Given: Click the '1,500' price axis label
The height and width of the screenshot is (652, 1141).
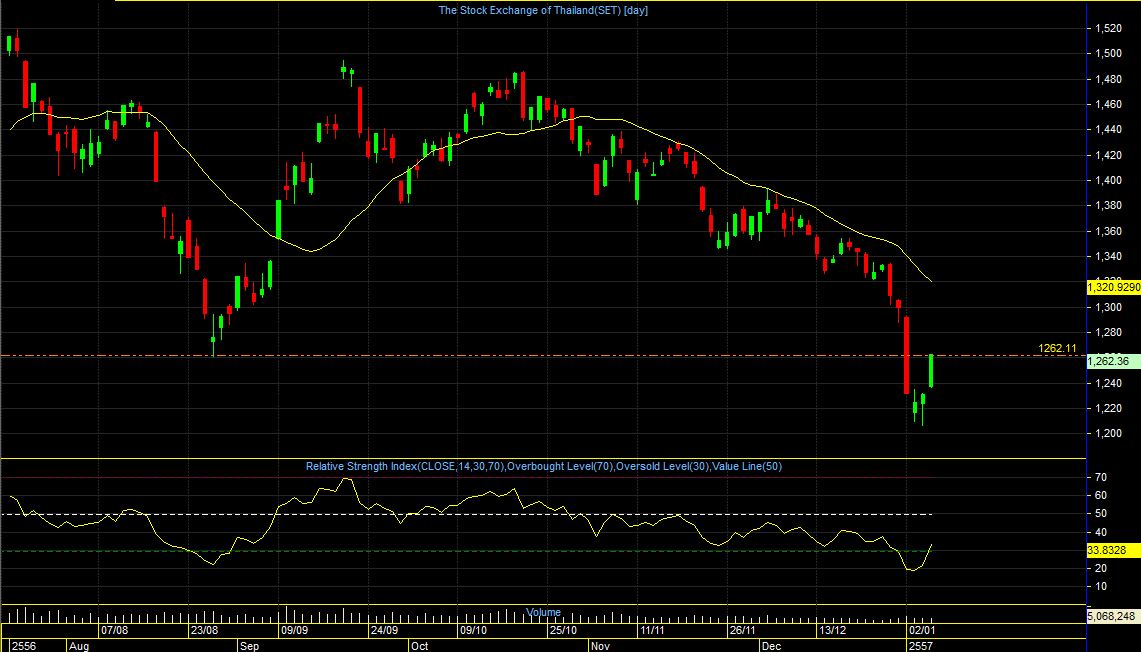Looking at the screenshot, I should pos(1108,54).
